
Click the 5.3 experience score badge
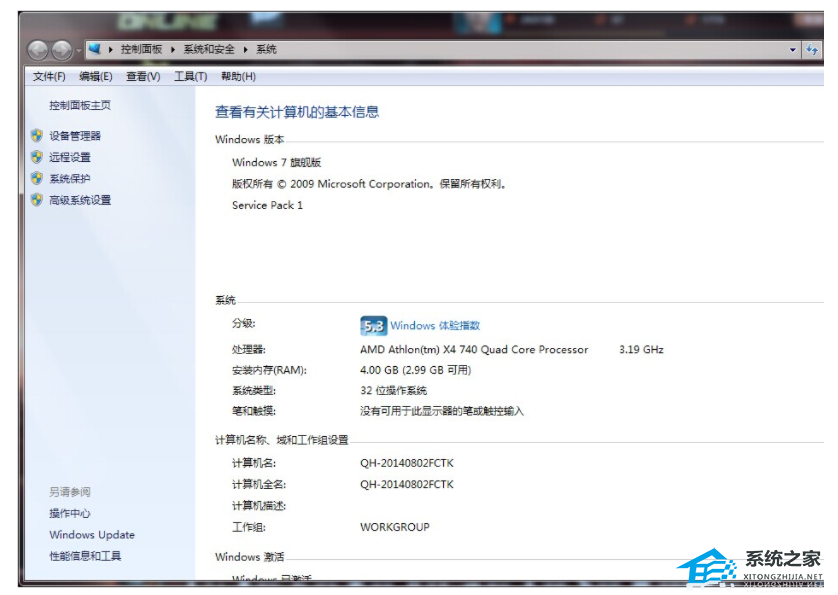(x=373, y=326)
